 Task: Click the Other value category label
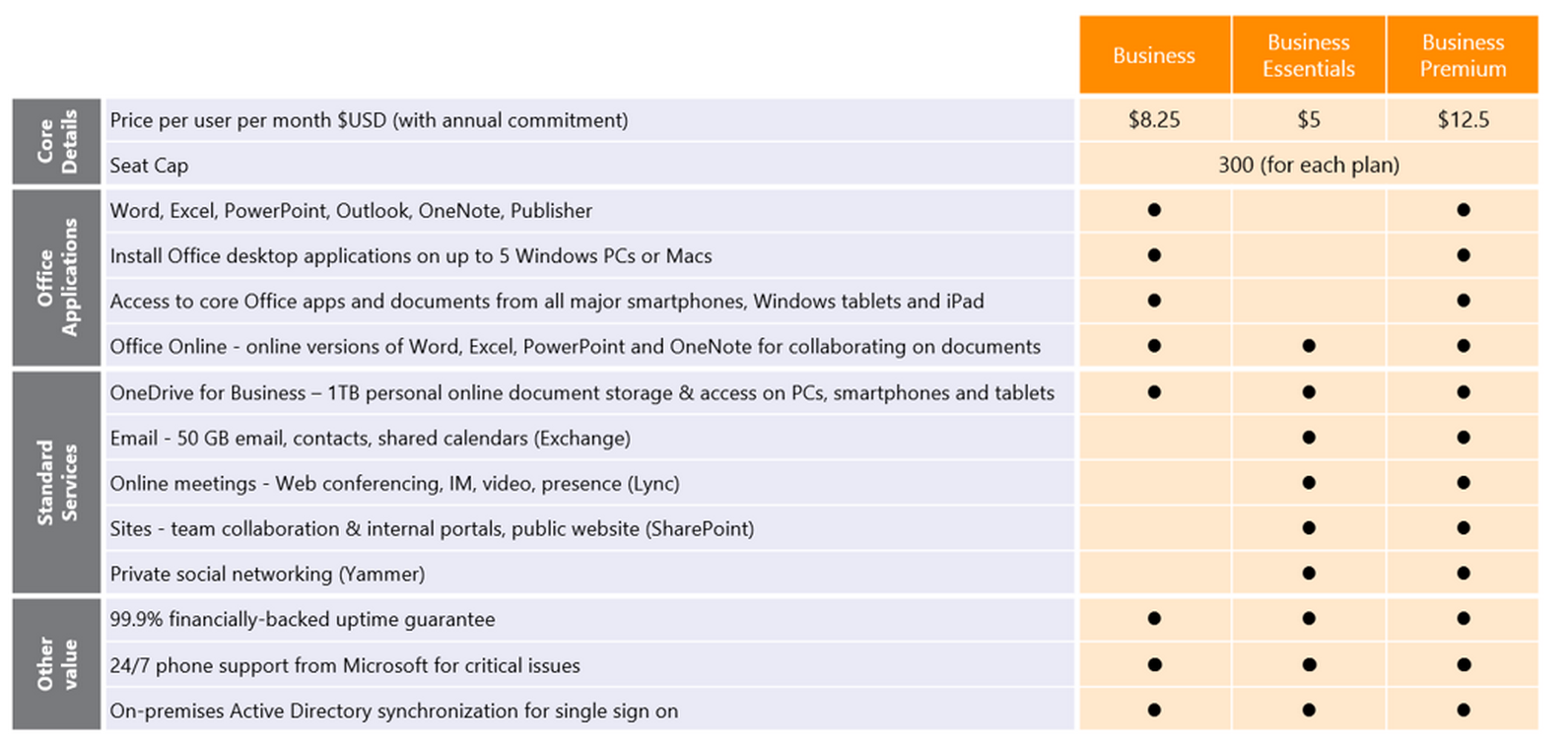click(x=56, y=664)
